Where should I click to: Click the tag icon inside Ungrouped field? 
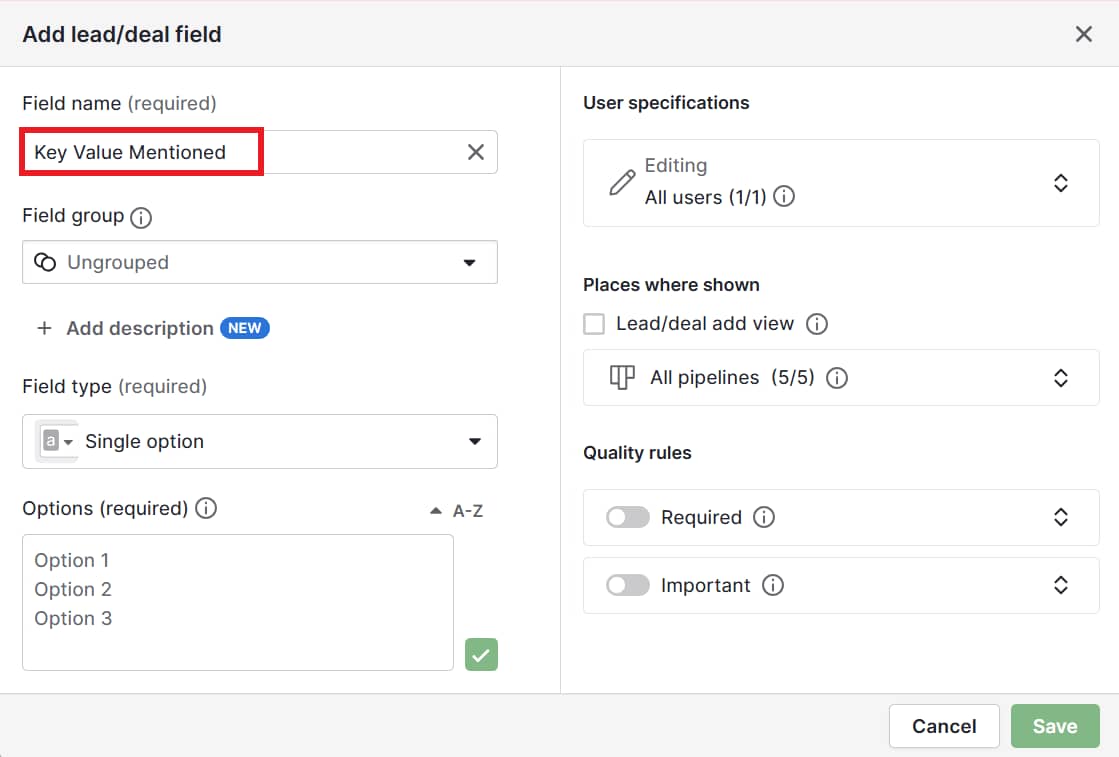[x=46, y=262]
